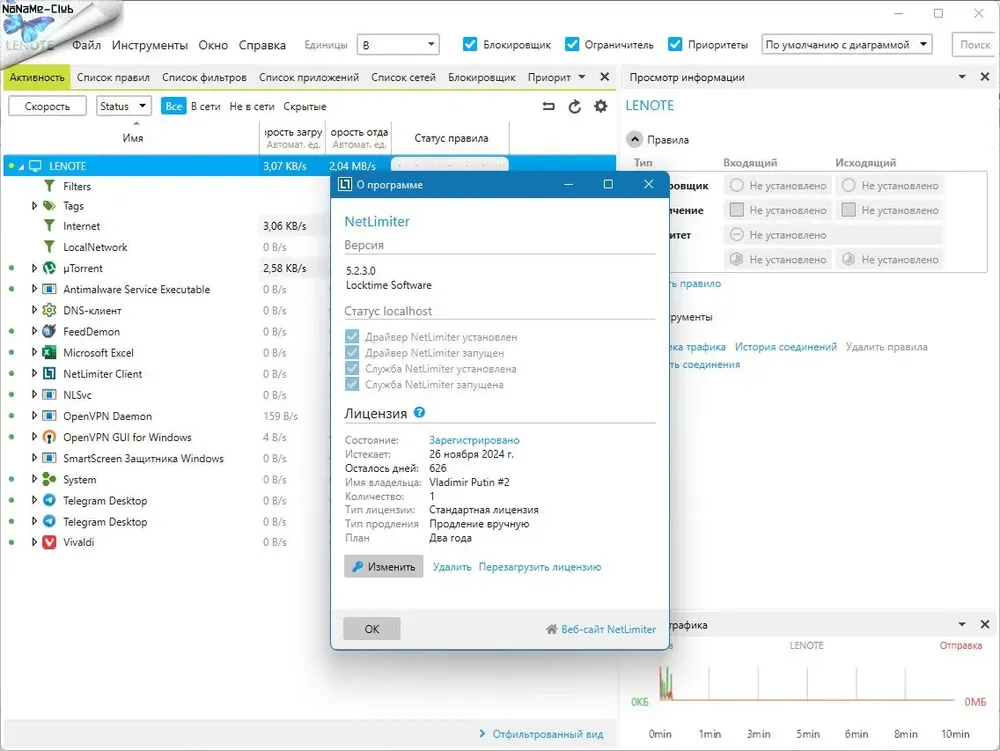Click the Скорость button
Viewport: 1000px width, 751px height.
click(47, 106)
